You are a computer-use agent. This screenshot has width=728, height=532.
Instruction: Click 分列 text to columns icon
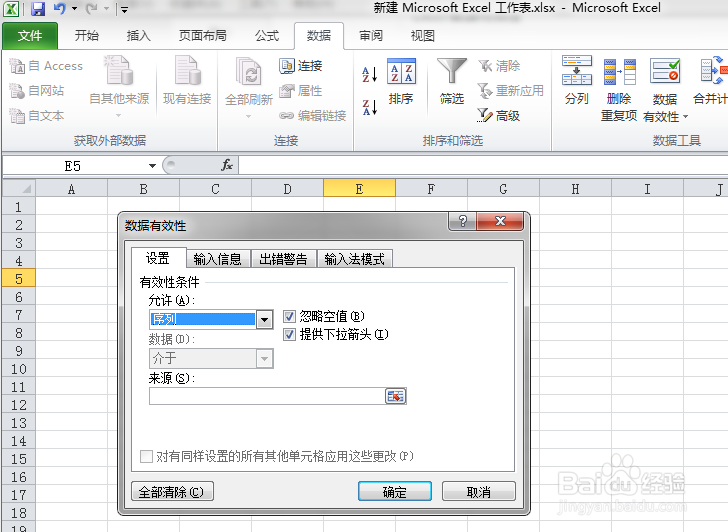click(x=577, y=80)
